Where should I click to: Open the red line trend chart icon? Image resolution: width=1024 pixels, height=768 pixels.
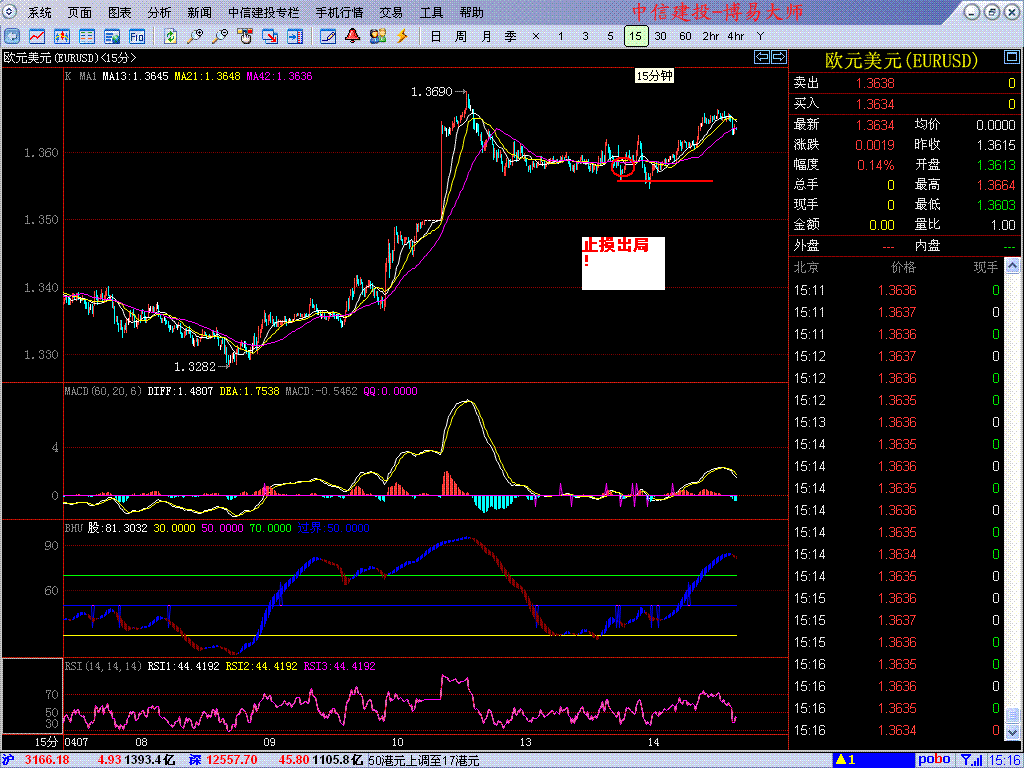[x=37, y=36]
